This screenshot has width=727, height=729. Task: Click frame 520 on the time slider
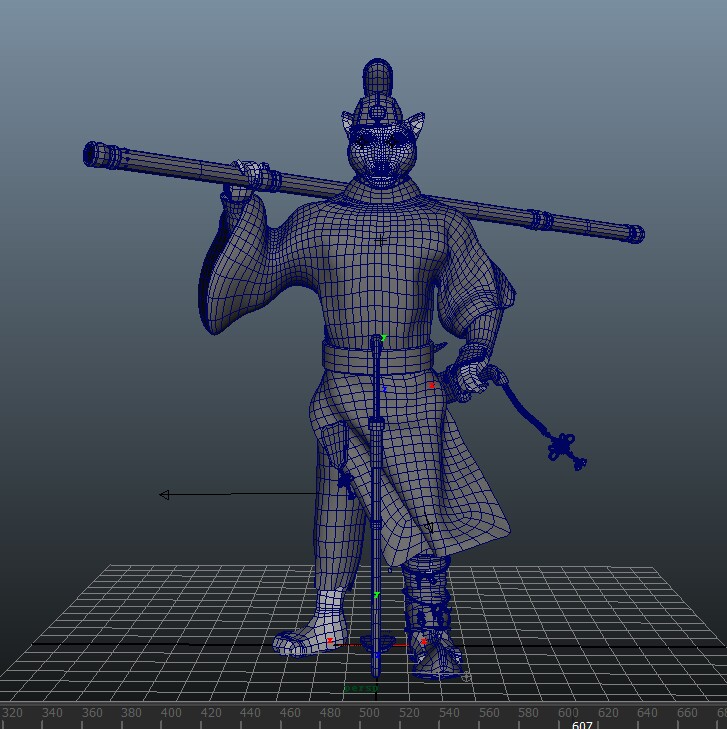tap(409, 713)
